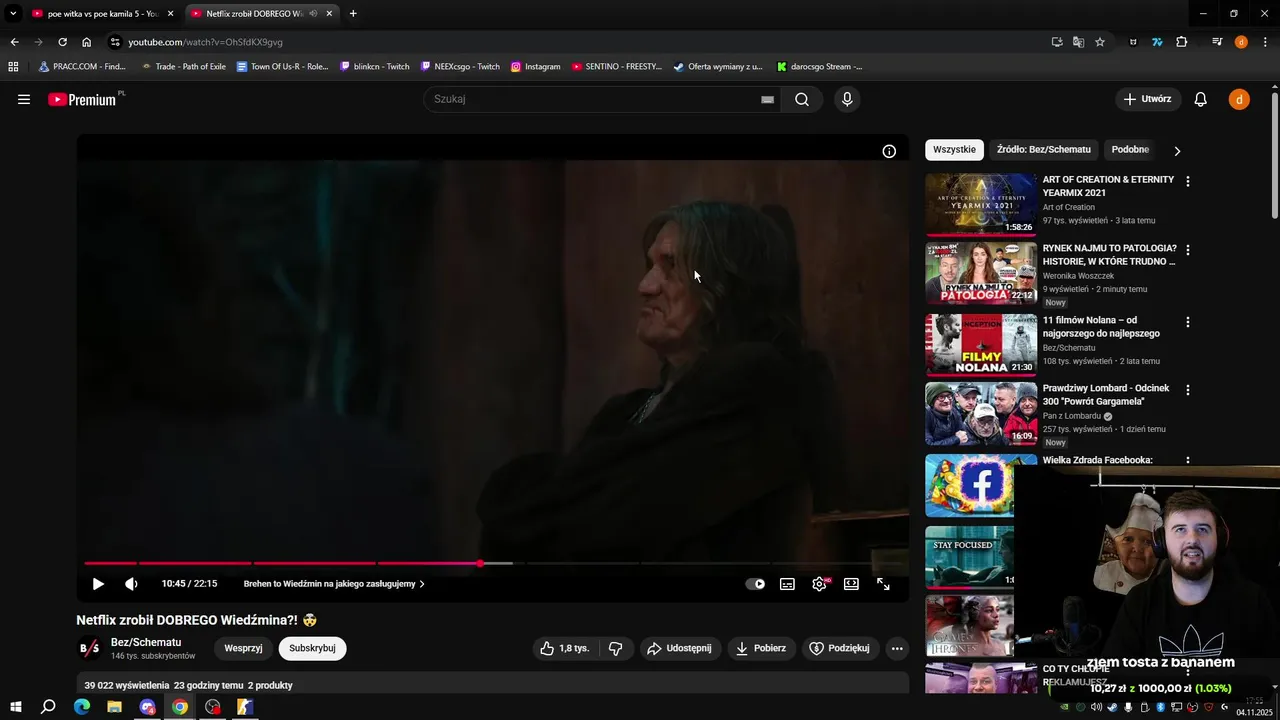Toggle autoplay switch in player
The width and height of the screenshot is (1280, 720).
[x=755, y=584]
